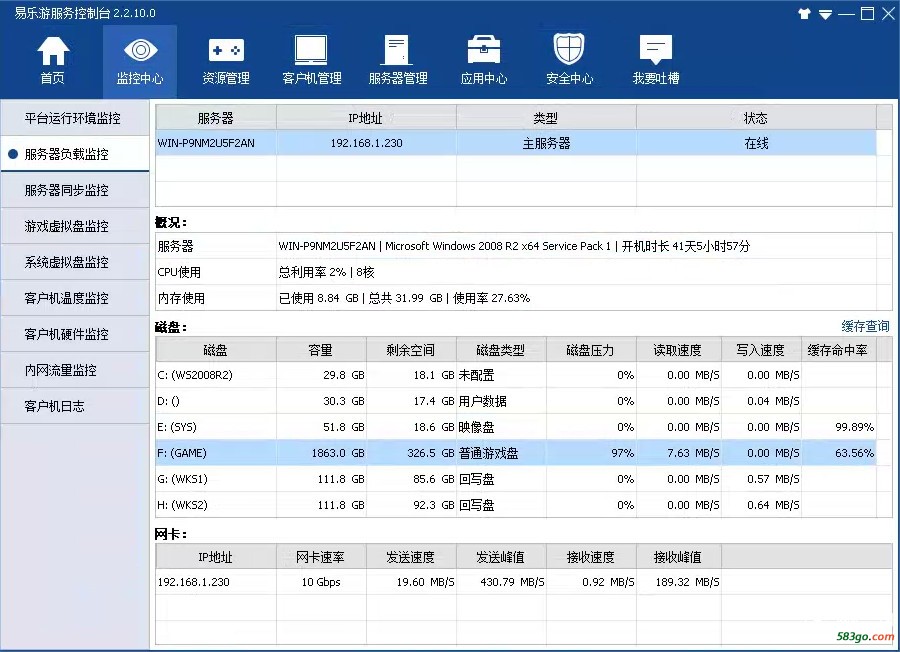Viewport: 900px width, 652px height.
Task: Select disk row H: (WKS2)
Action: pyautogui.click(x=516, y=505)
